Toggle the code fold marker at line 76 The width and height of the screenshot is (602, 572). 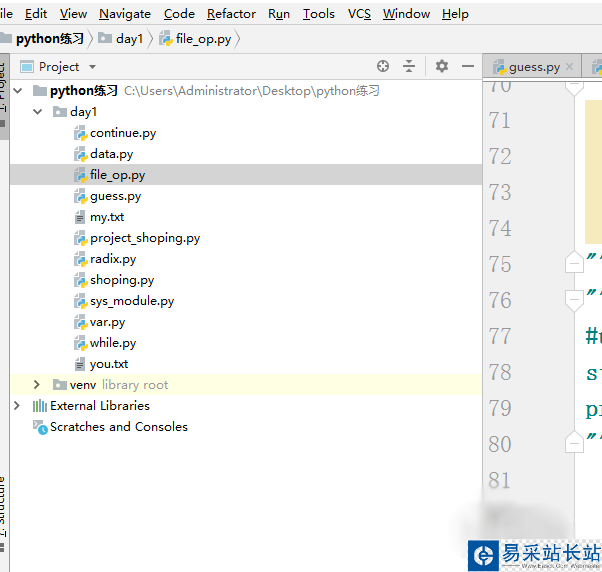tap(574, 299)
